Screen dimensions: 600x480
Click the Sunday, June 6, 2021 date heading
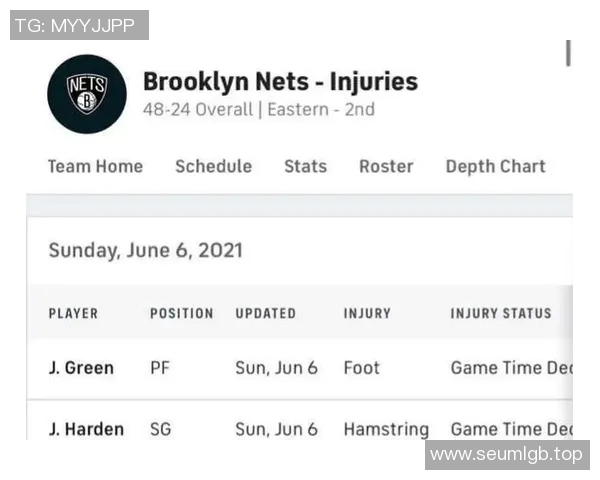tap(145, 250)
